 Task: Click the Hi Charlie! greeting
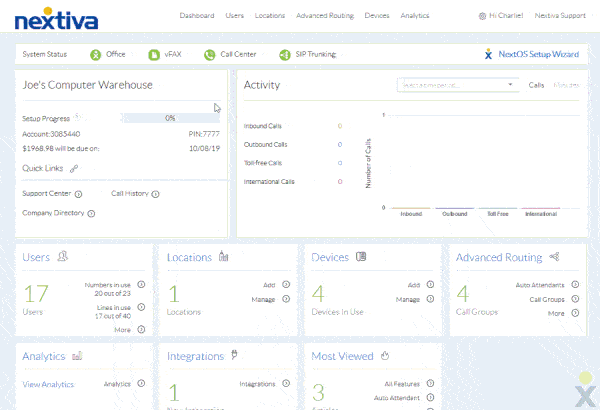(x=506, y=16)
